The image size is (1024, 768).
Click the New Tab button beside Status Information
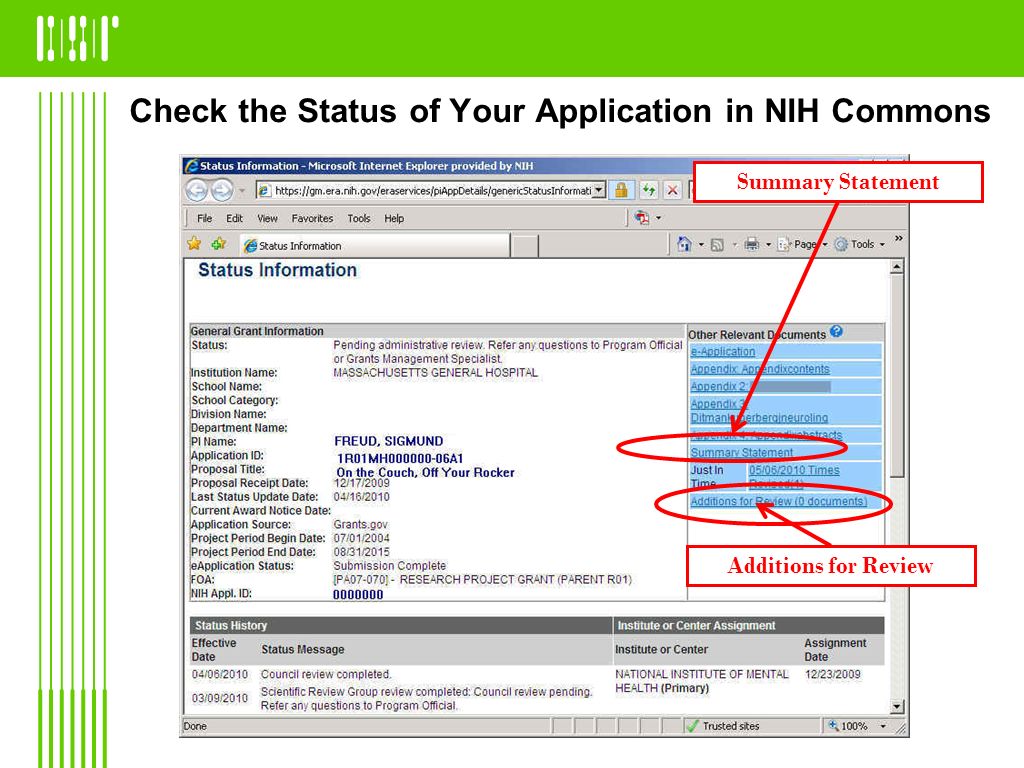point(525,246)
